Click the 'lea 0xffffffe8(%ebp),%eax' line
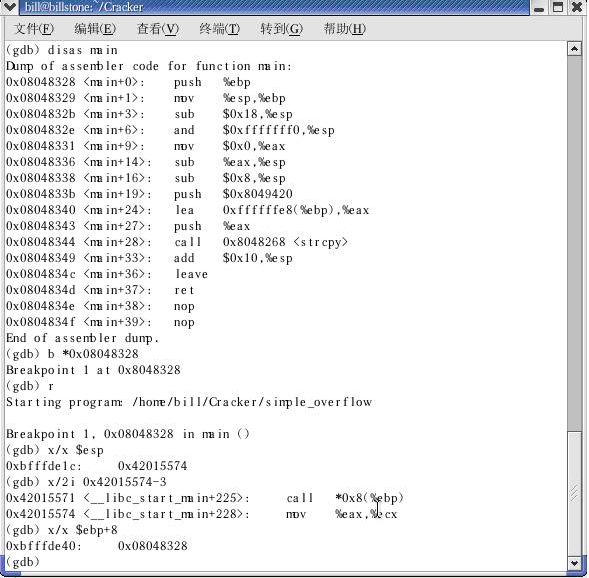 click(187, 210)
